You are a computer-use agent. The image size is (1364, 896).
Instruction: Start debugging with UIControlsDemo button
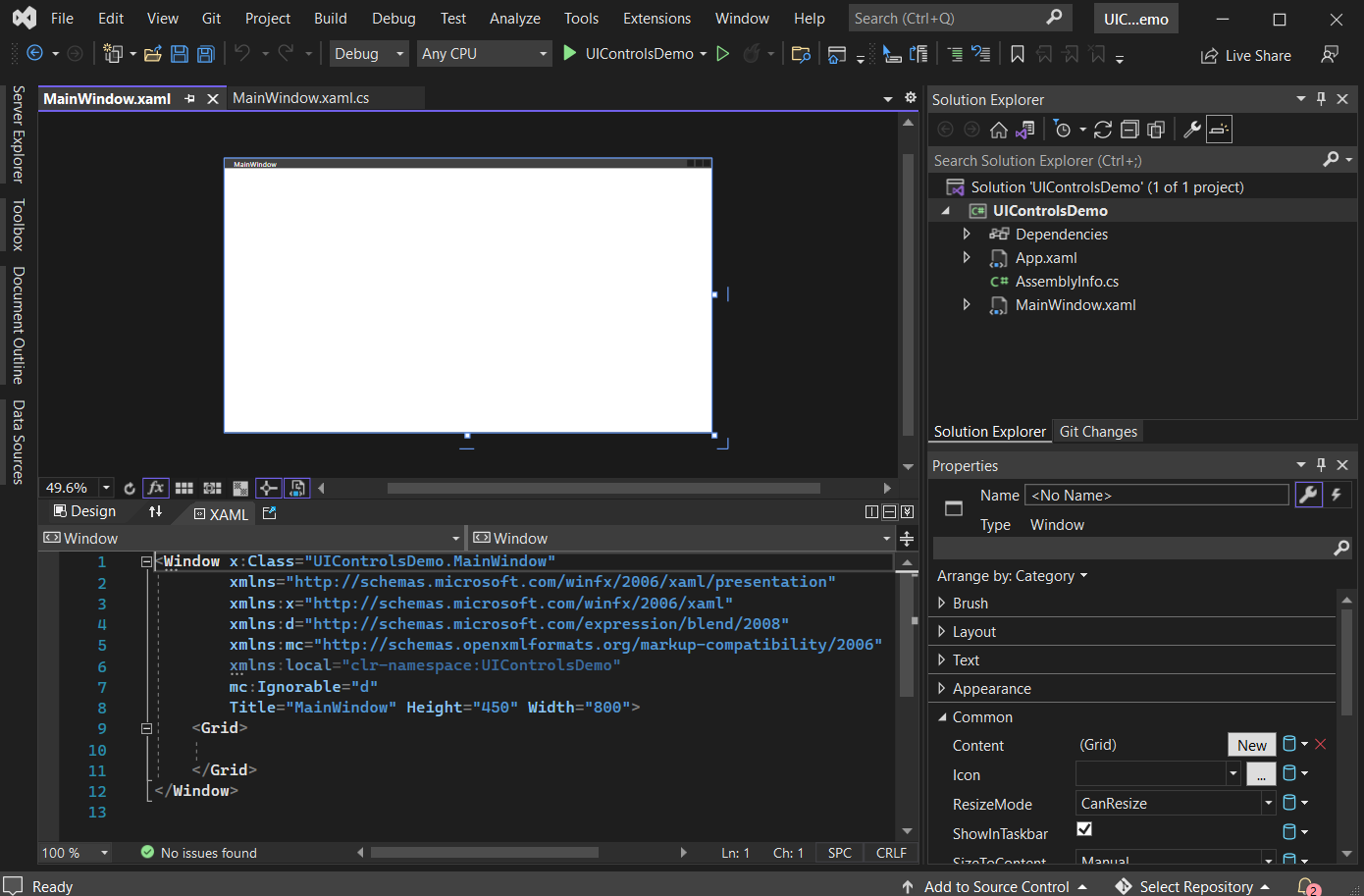pos(634,54)
